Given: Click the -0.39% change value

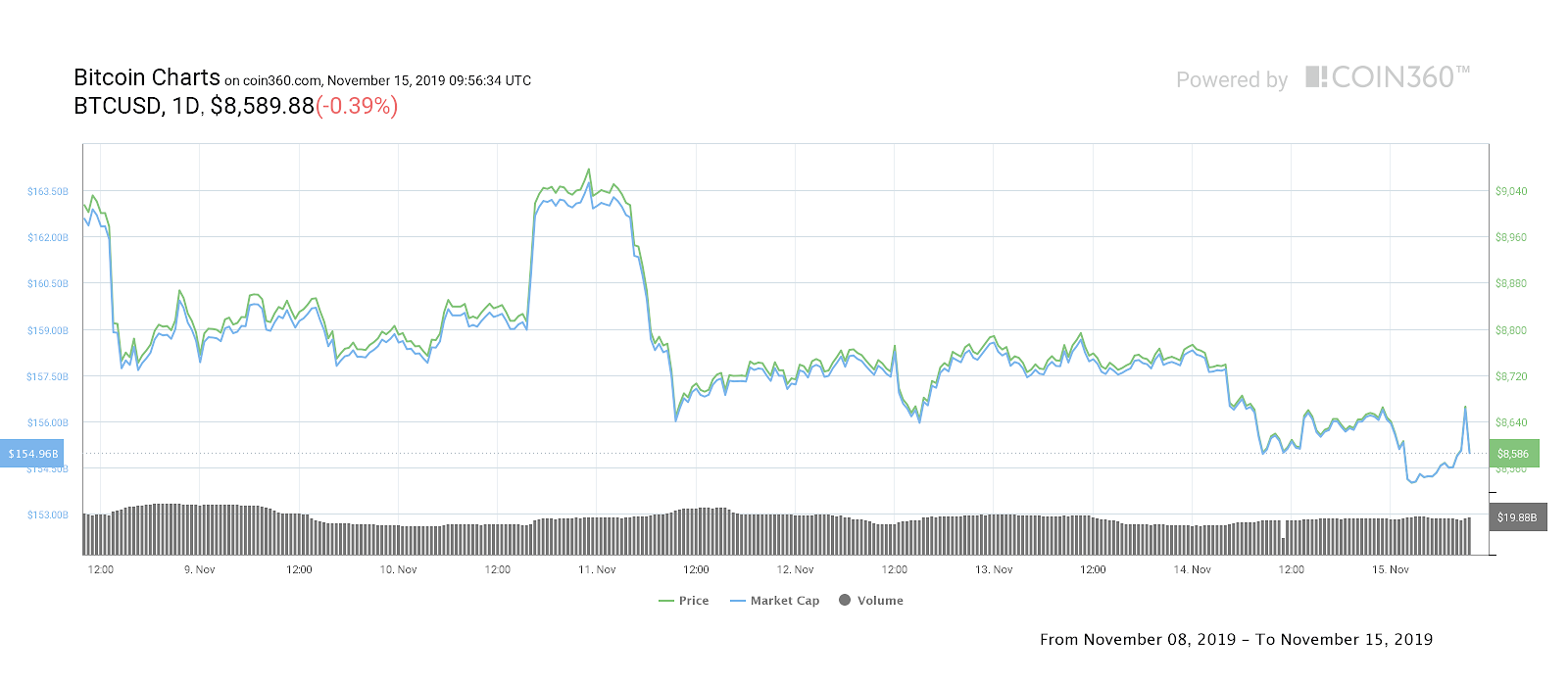Looking at the screenshot, I should point(357,106).
